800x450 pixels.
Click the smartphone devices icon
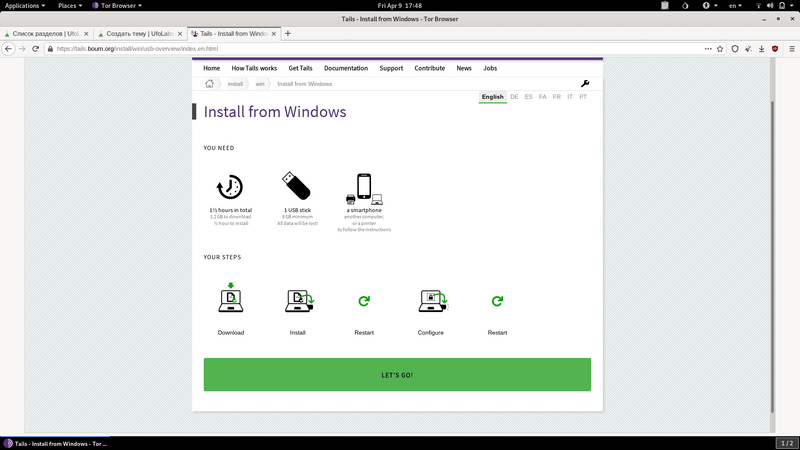364,189
